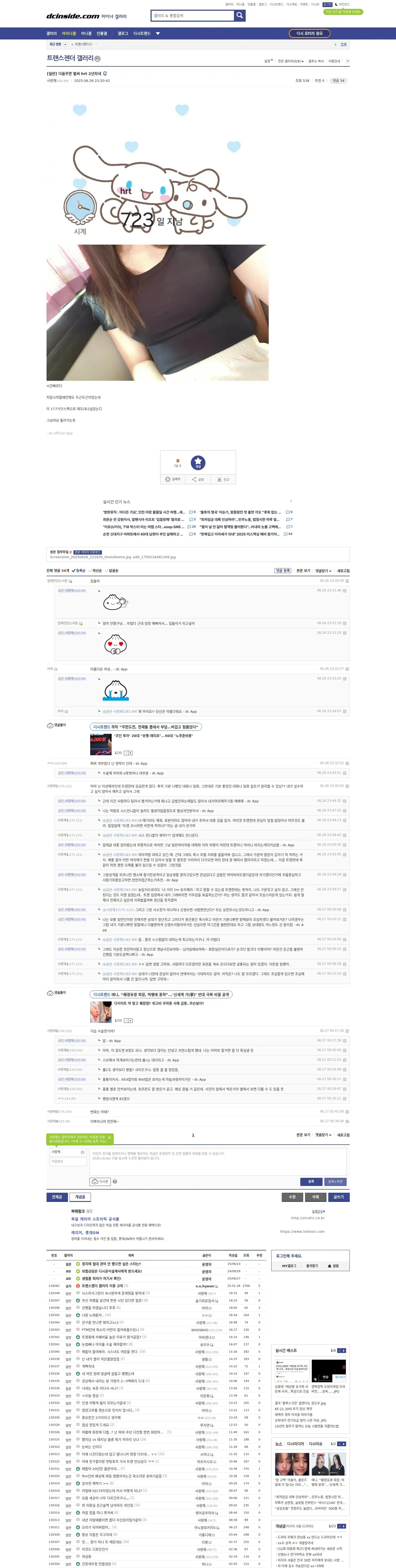The width and height of the screenshot is (396, 1568).
Task: Open the 트랜스젠더 갤러리 이용 규칙 post
Action: click(102, 1286)
